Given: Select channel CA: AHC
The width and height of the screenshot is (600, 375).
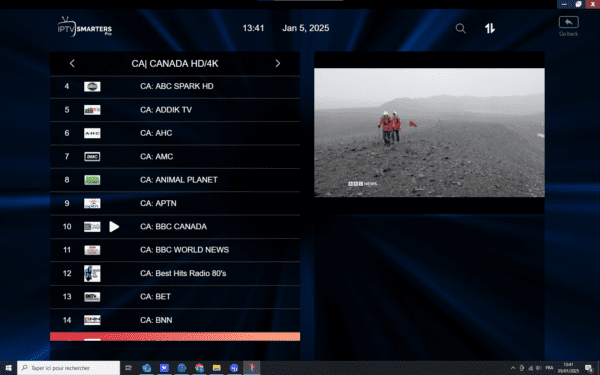Looking at the screenshot, I should click(175, 133).
